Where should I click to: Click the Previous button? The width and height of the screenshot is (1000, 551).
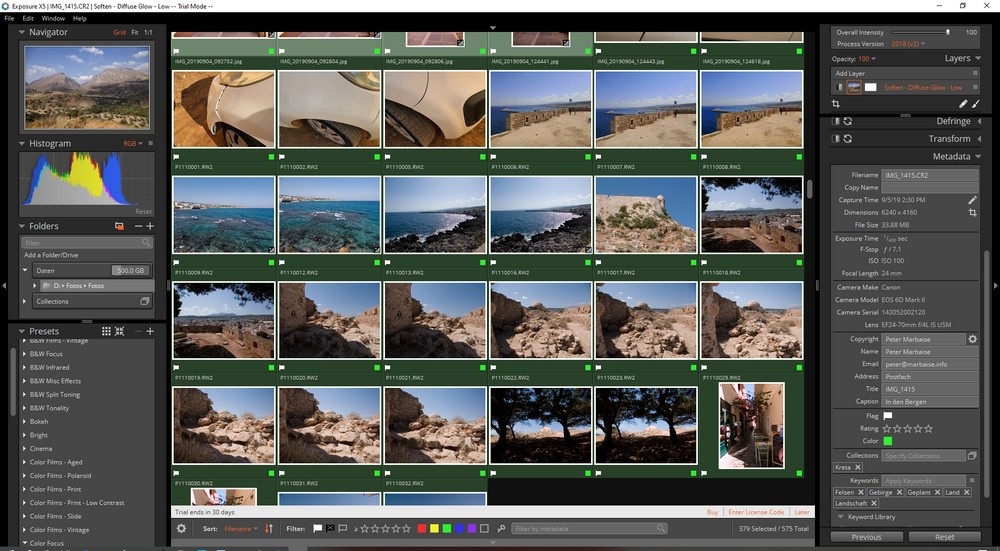tap(866, 537)
